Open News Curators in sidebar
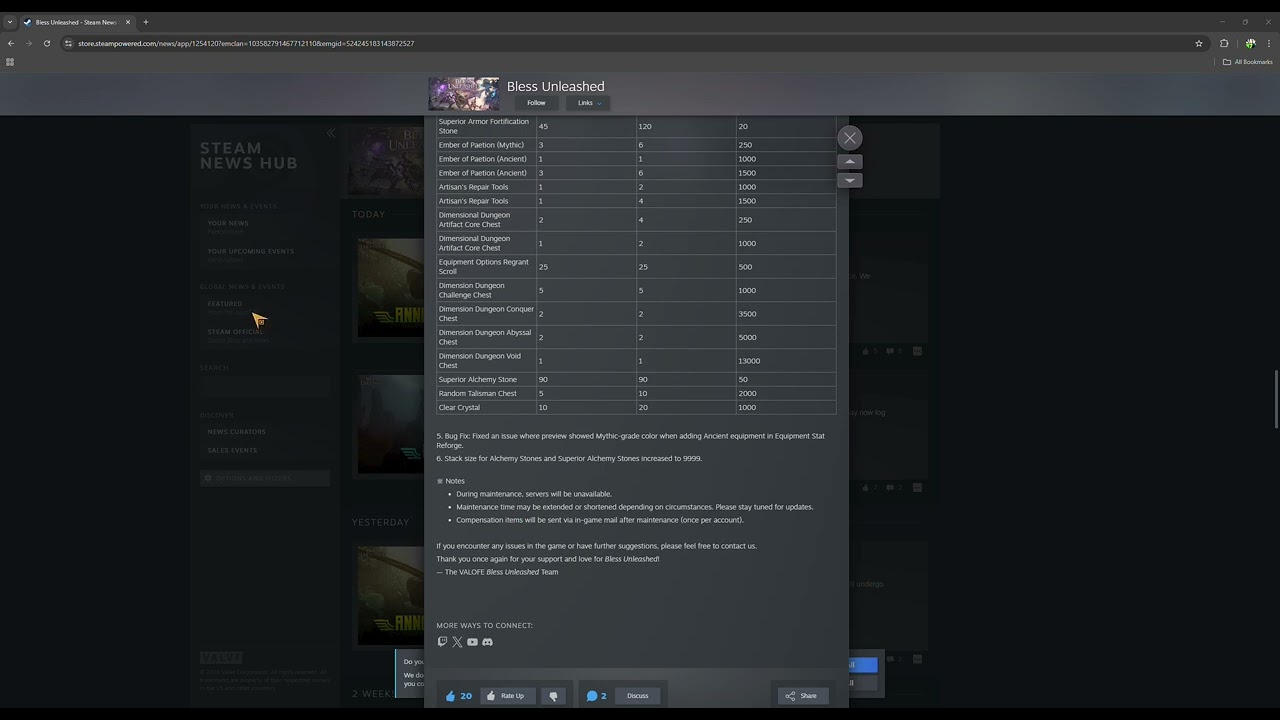 pos(236,432)
